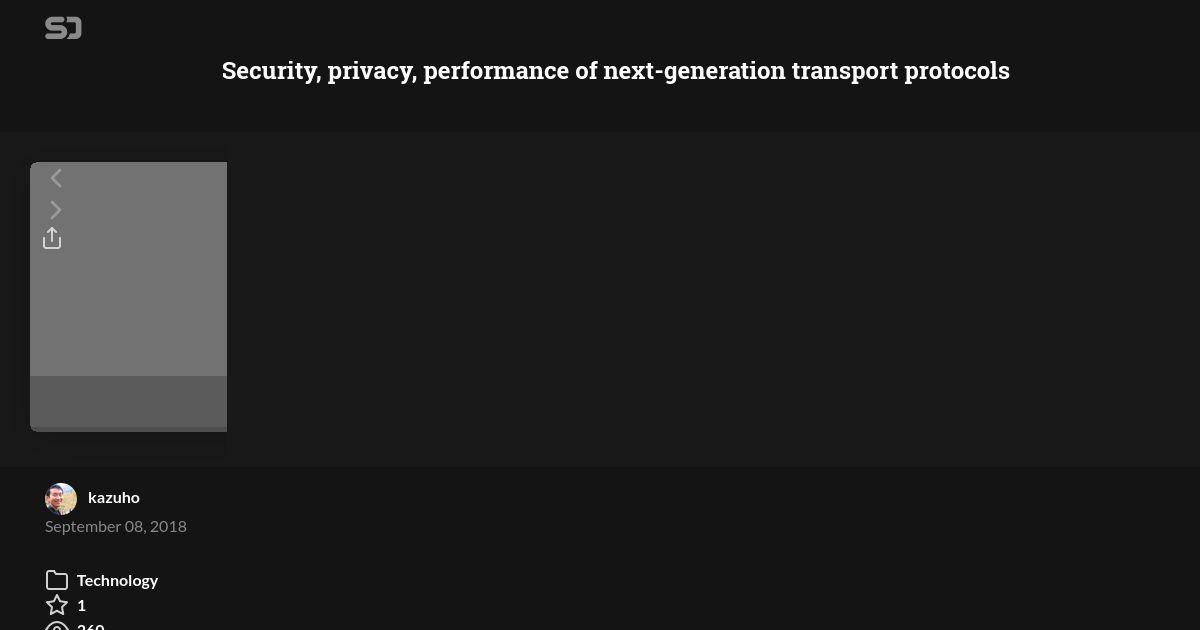Click the empty area right of slide viewer

[713, 298]
